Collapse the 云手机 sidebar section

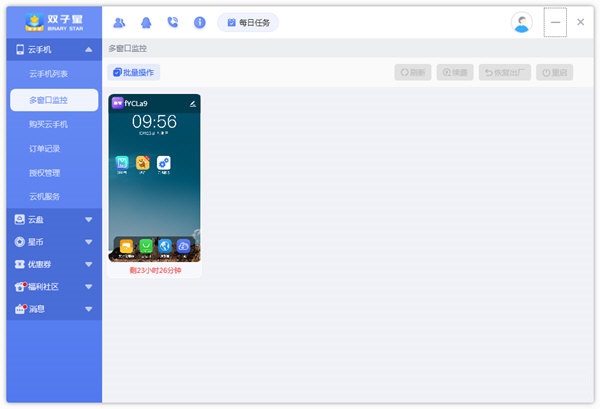pyautogui.click(x=88, y=50)
